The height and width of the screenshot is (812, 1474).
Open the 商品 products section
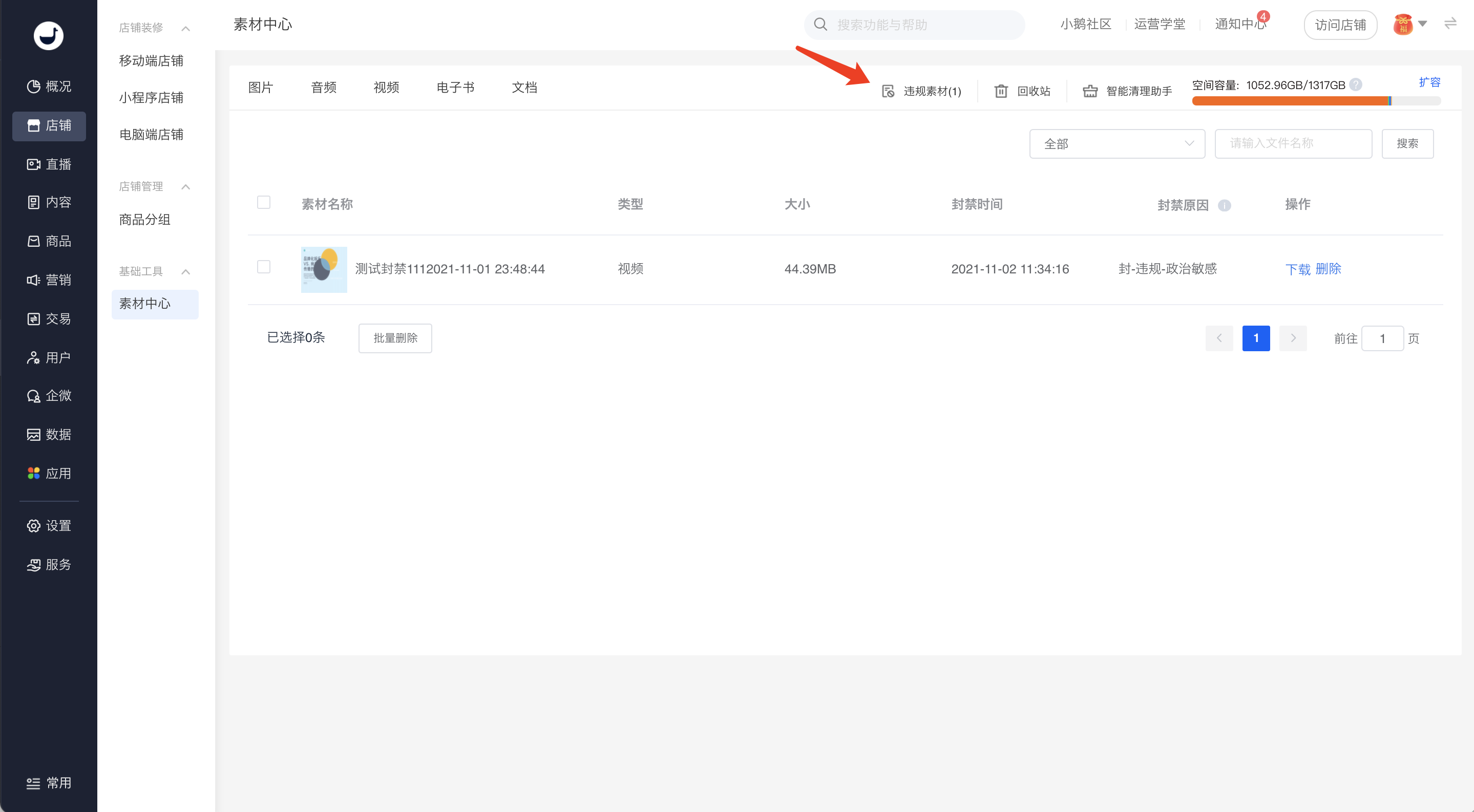pos(49,241)
